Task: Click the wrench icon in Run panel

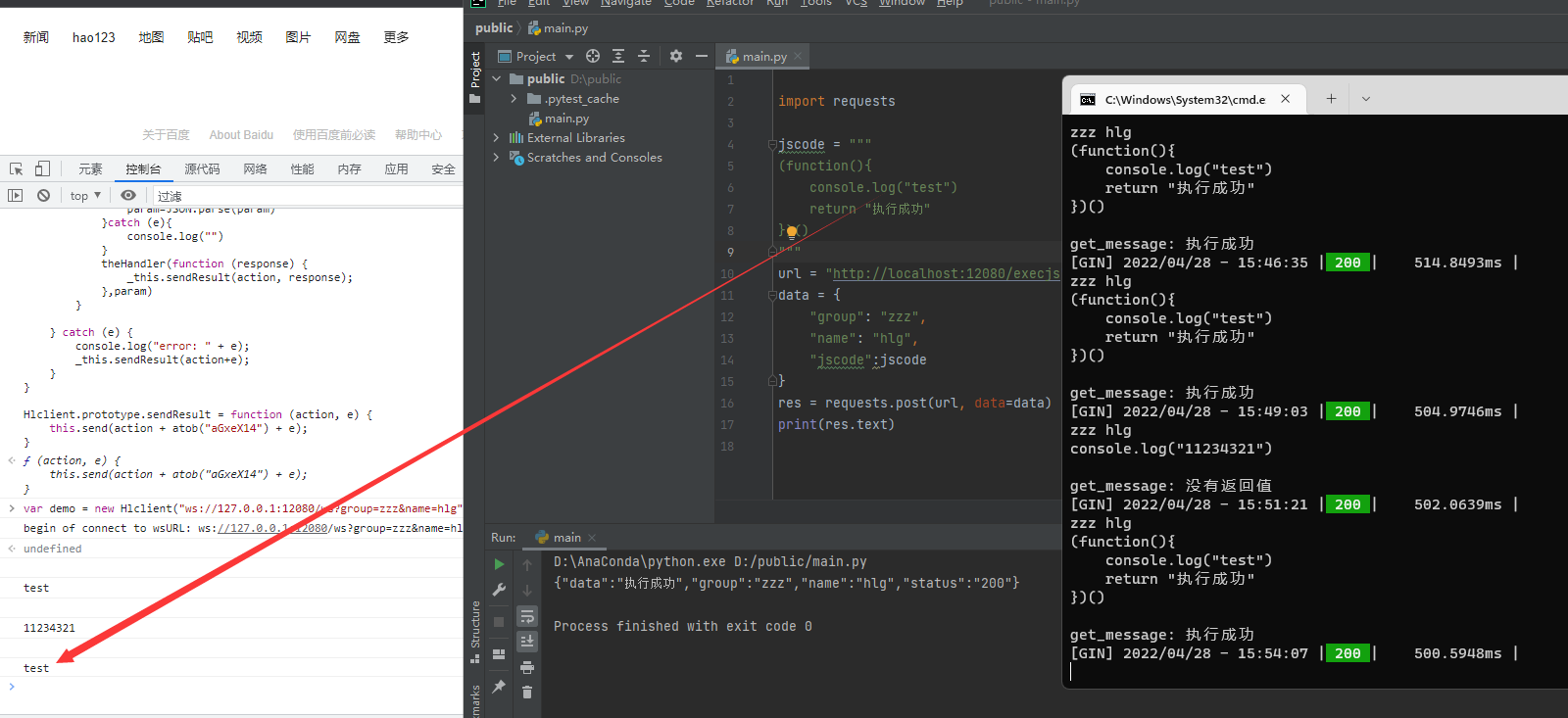Action: pos(499,590)
